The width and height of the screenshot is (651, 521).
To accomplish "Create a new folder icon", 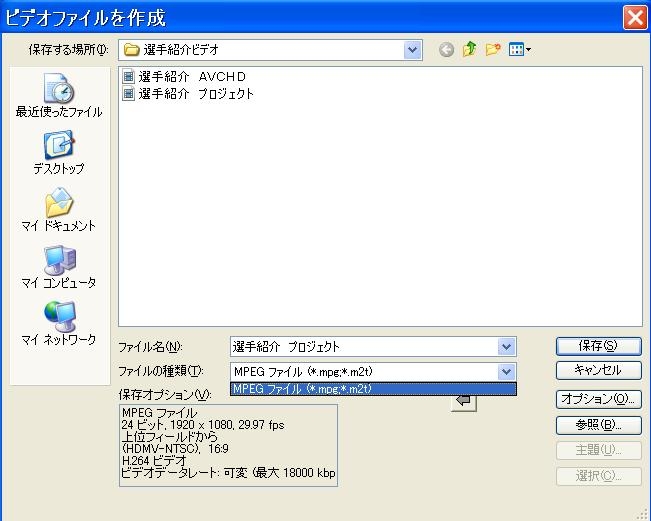I will click(493, 49).
